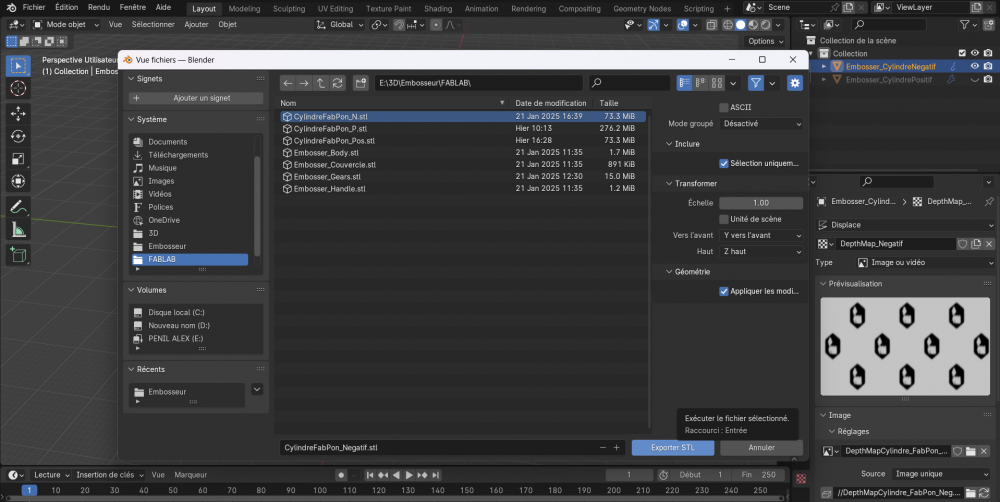
Task: Toggle the file filter funnel icon
Action: pyautogui.click(x=756, y=83)
